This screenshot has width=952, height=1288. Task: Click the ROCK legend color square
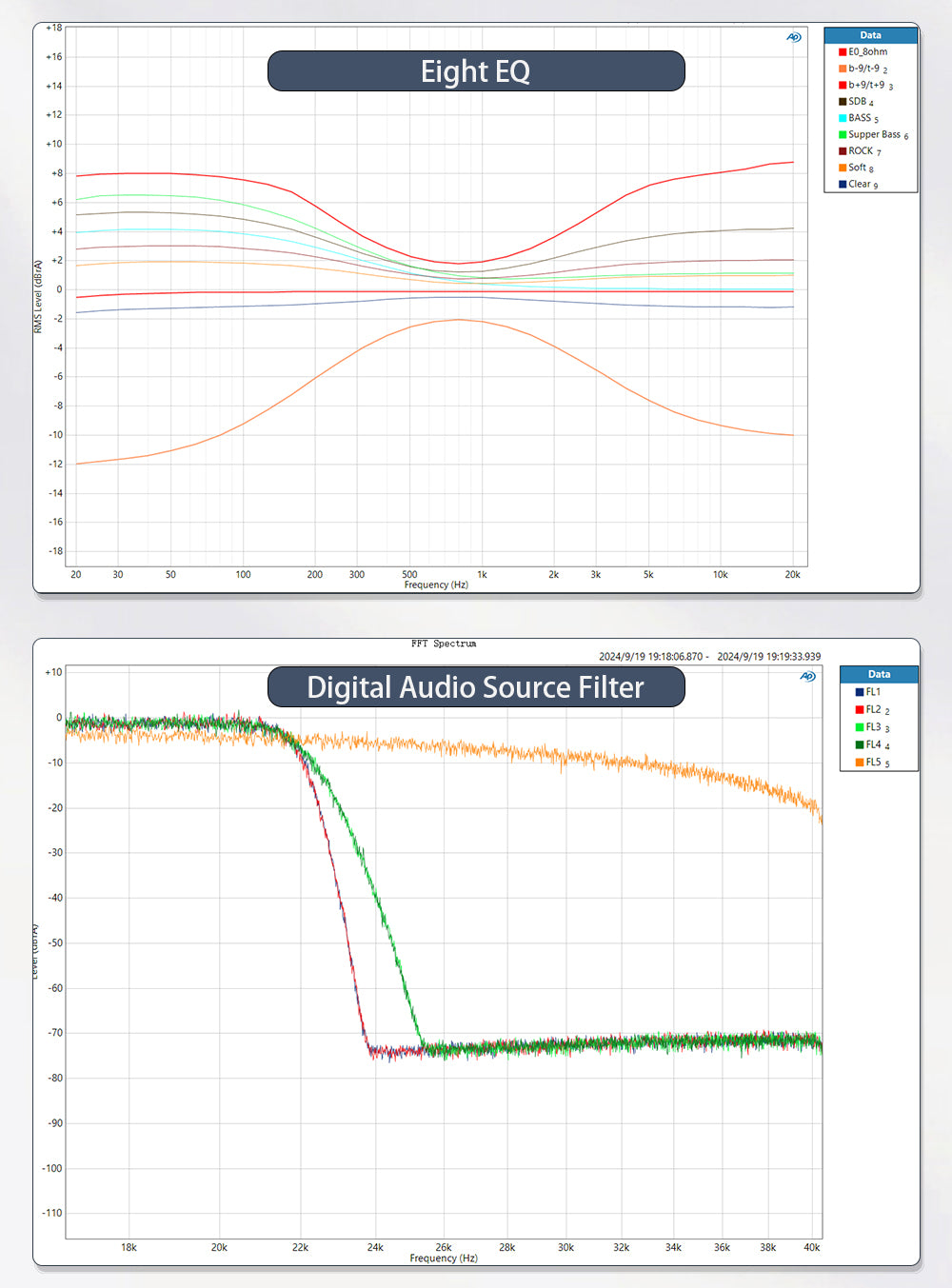[843, 151]
